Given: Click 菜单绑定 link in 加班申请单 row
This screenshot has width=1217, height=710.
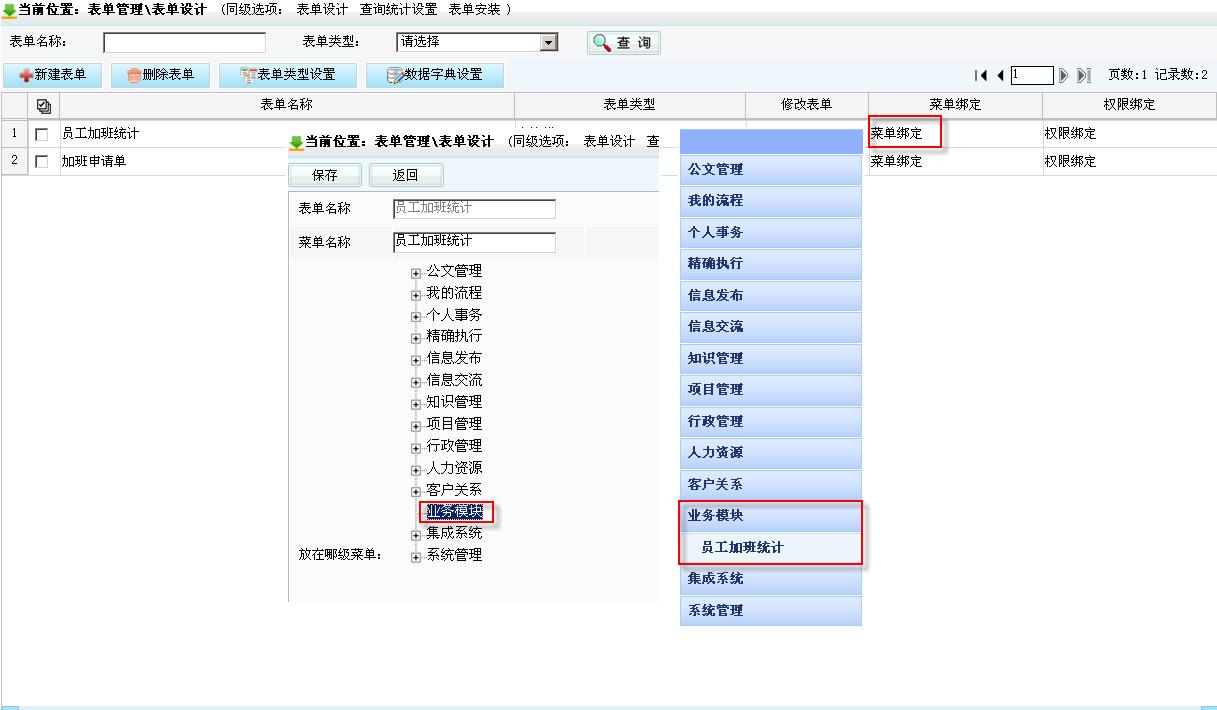Looking at the screenshot, I should click(x=896, y=161).
